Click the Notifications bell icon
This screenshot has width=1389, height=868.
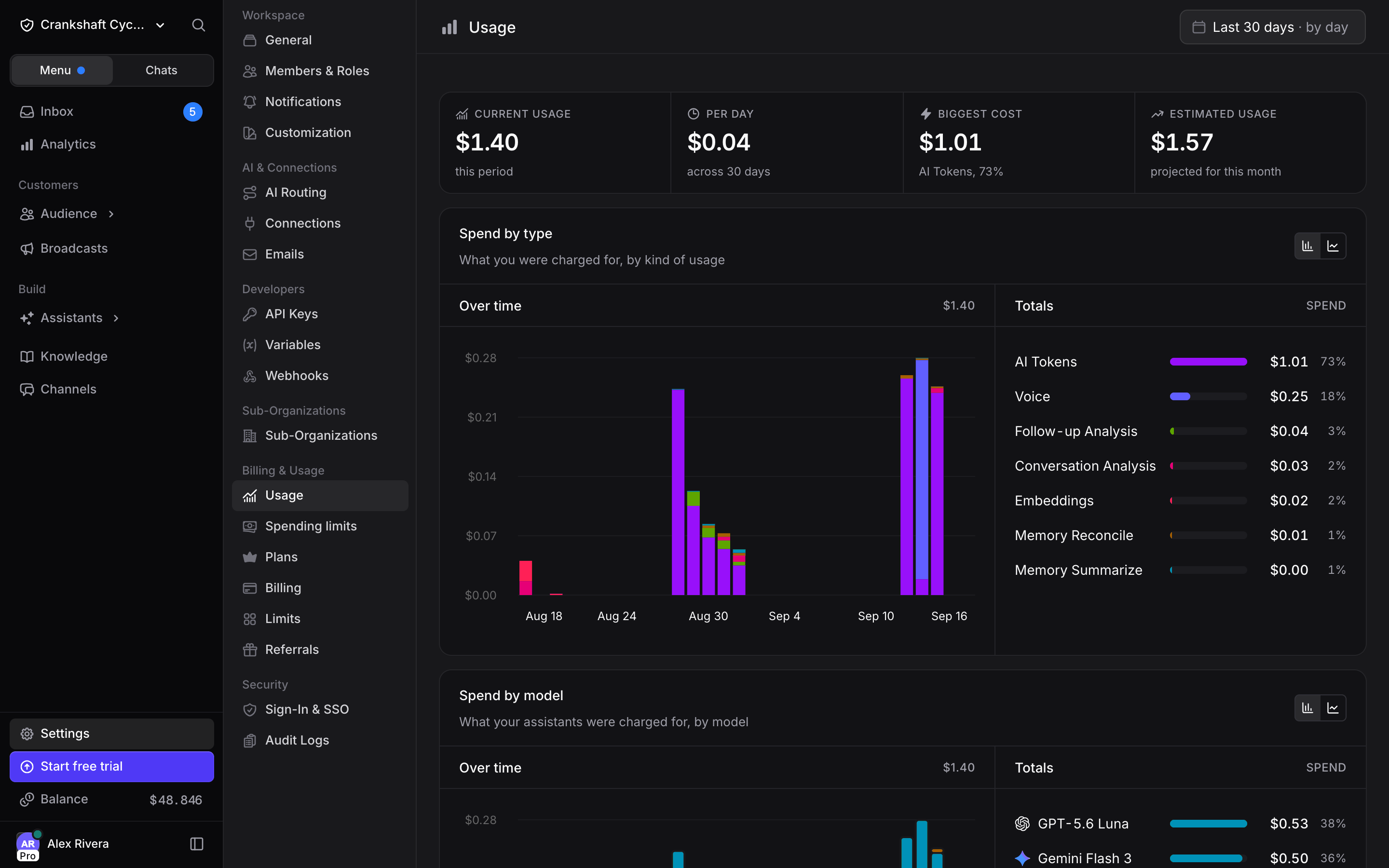(250, 102)
